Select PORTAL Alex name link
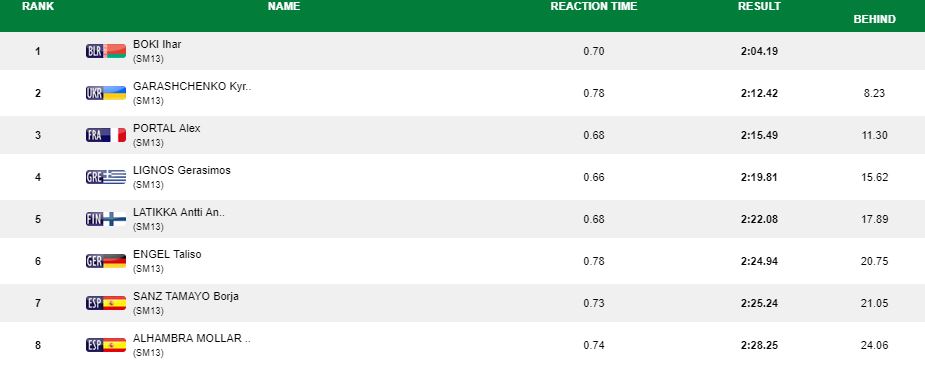 pos(167,128)
